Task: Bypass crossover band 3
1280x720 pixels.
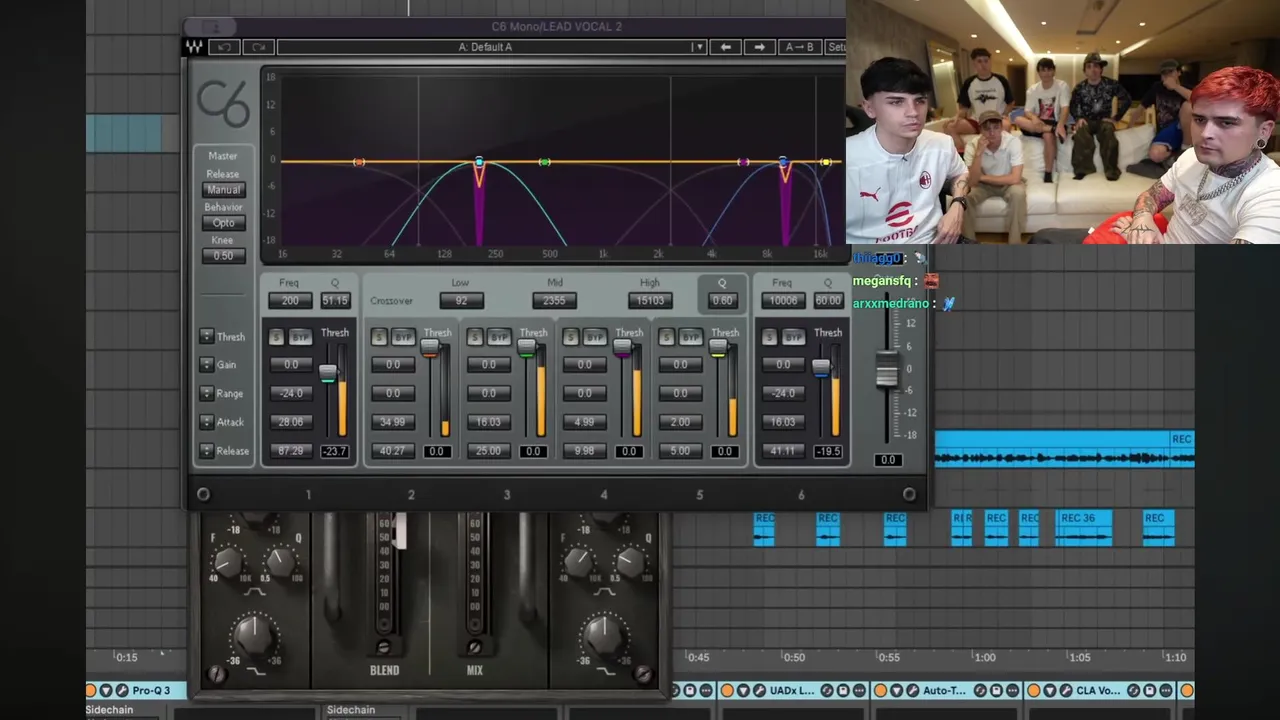Action: [x=499, y=338]
